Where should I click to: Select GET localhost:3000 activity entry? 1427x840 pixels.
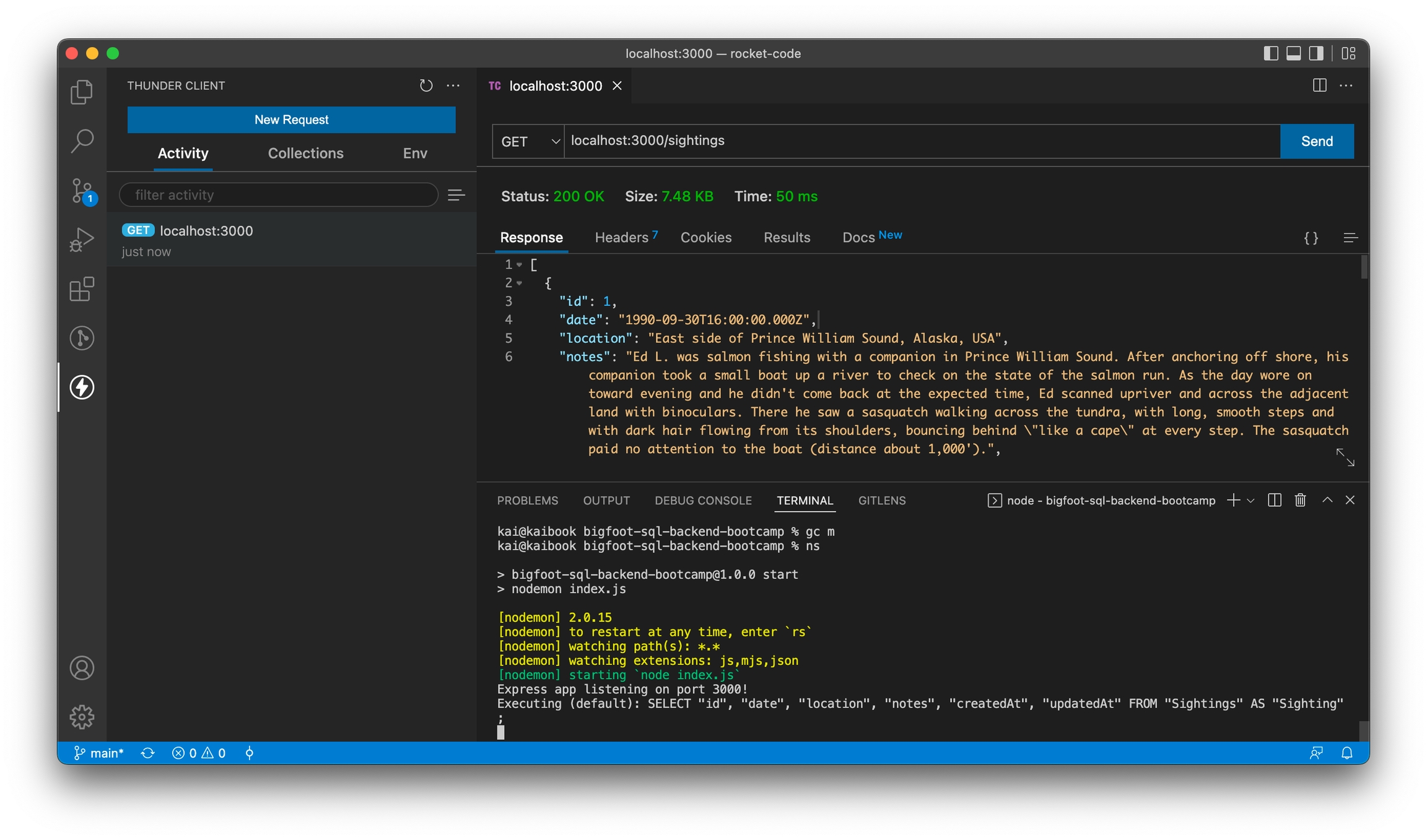point(291,240)
